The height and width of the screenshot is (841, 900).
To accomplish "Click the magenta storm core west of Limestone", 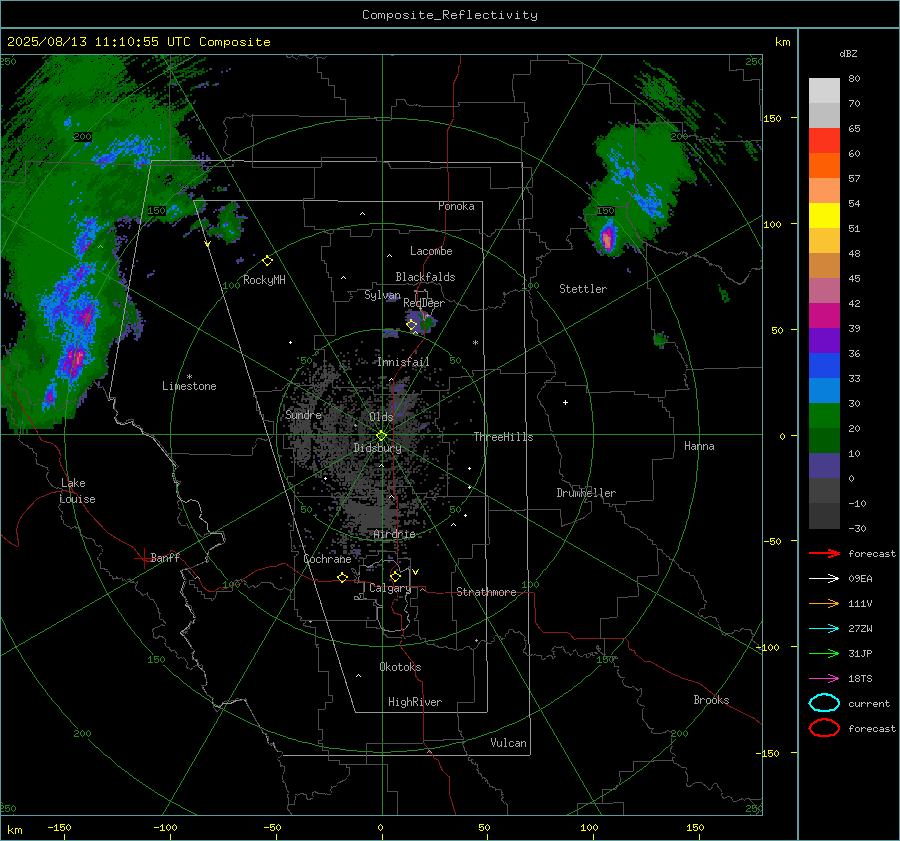I will pyautogui.click(x=75, y=359).
